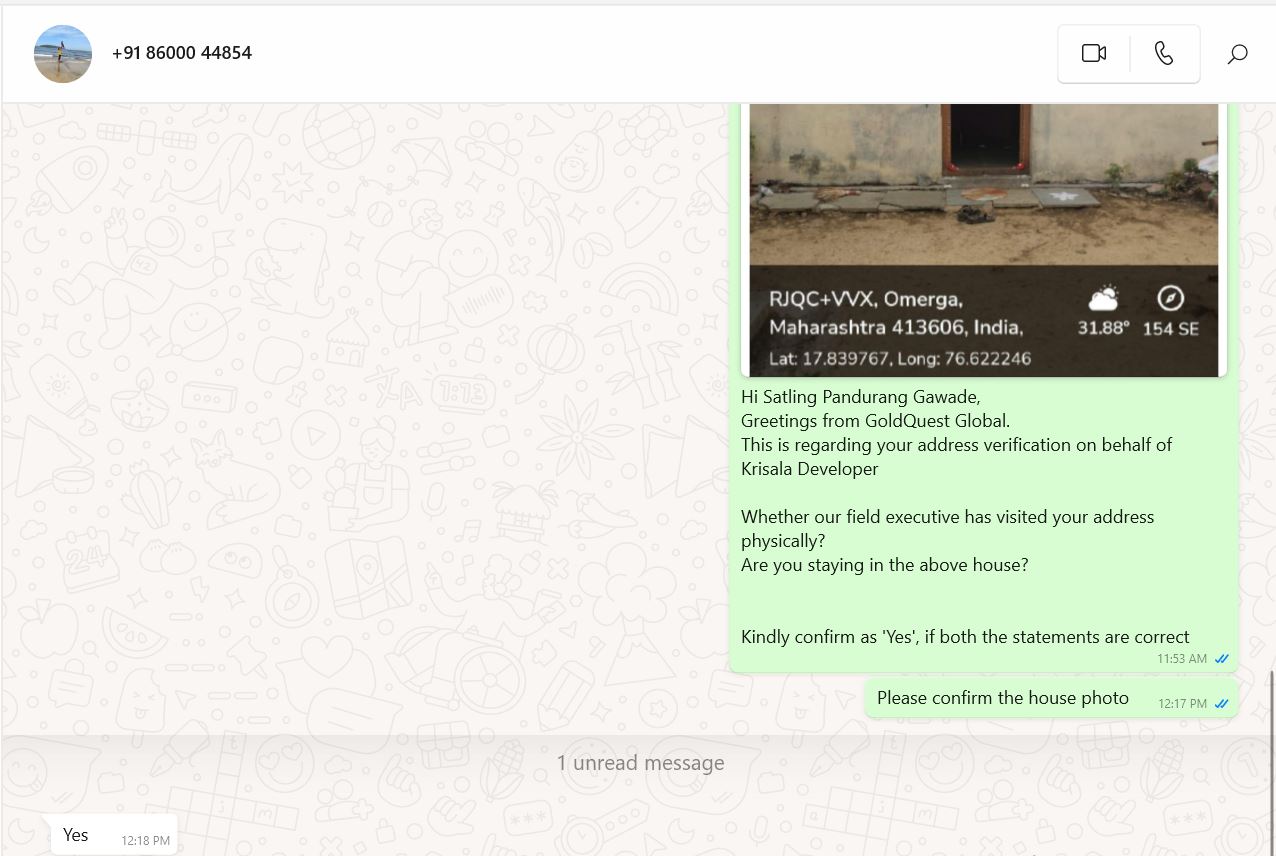The width and height of the screenshot is (1276, 856).
Task: Click the 12:18 PM timestamp
Action: point(146,841)
